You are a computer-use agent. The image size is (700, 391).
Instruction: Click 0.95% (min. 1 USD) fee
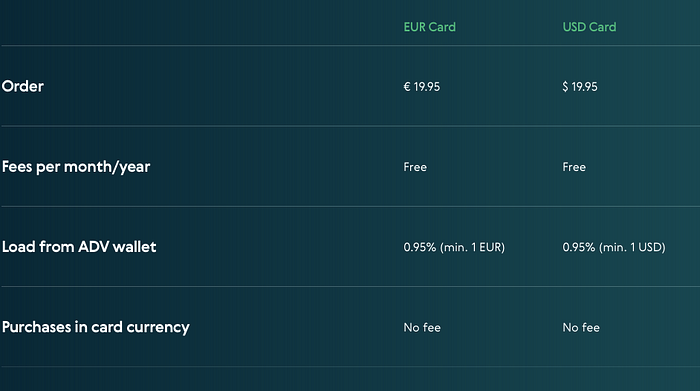614,247
